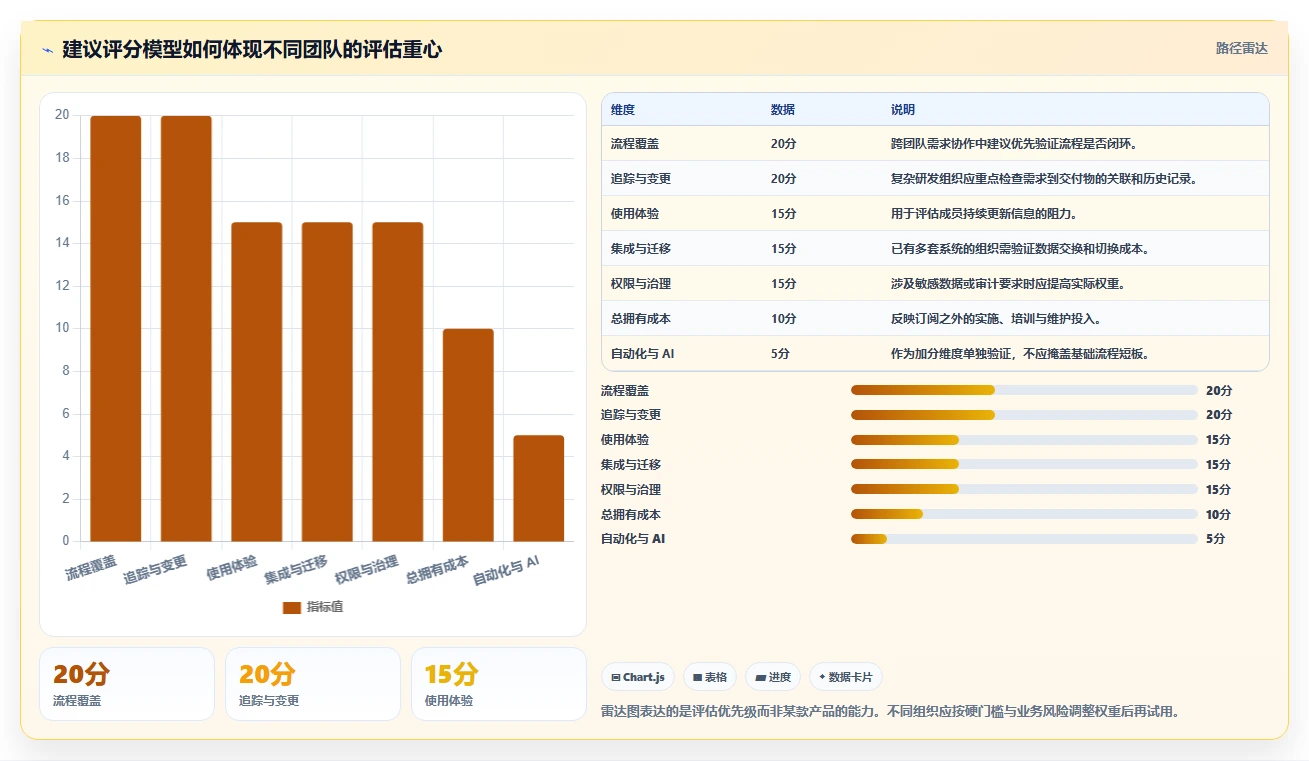Click the 集成与迁移 bar in chart

click(x=327, y=382)
